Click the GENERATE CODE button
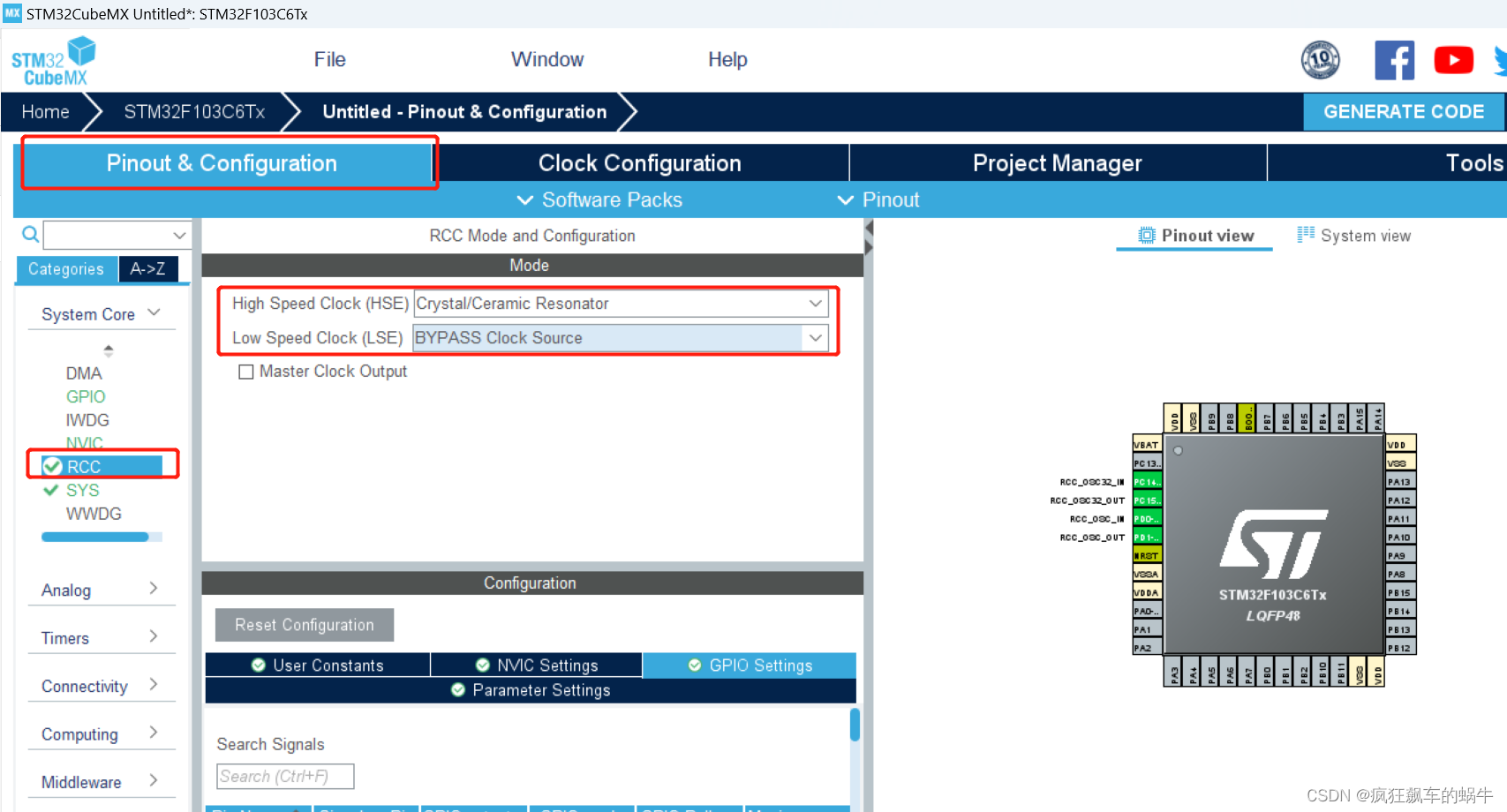Viewport: 1507px width, 812px height. point(1404,112)
